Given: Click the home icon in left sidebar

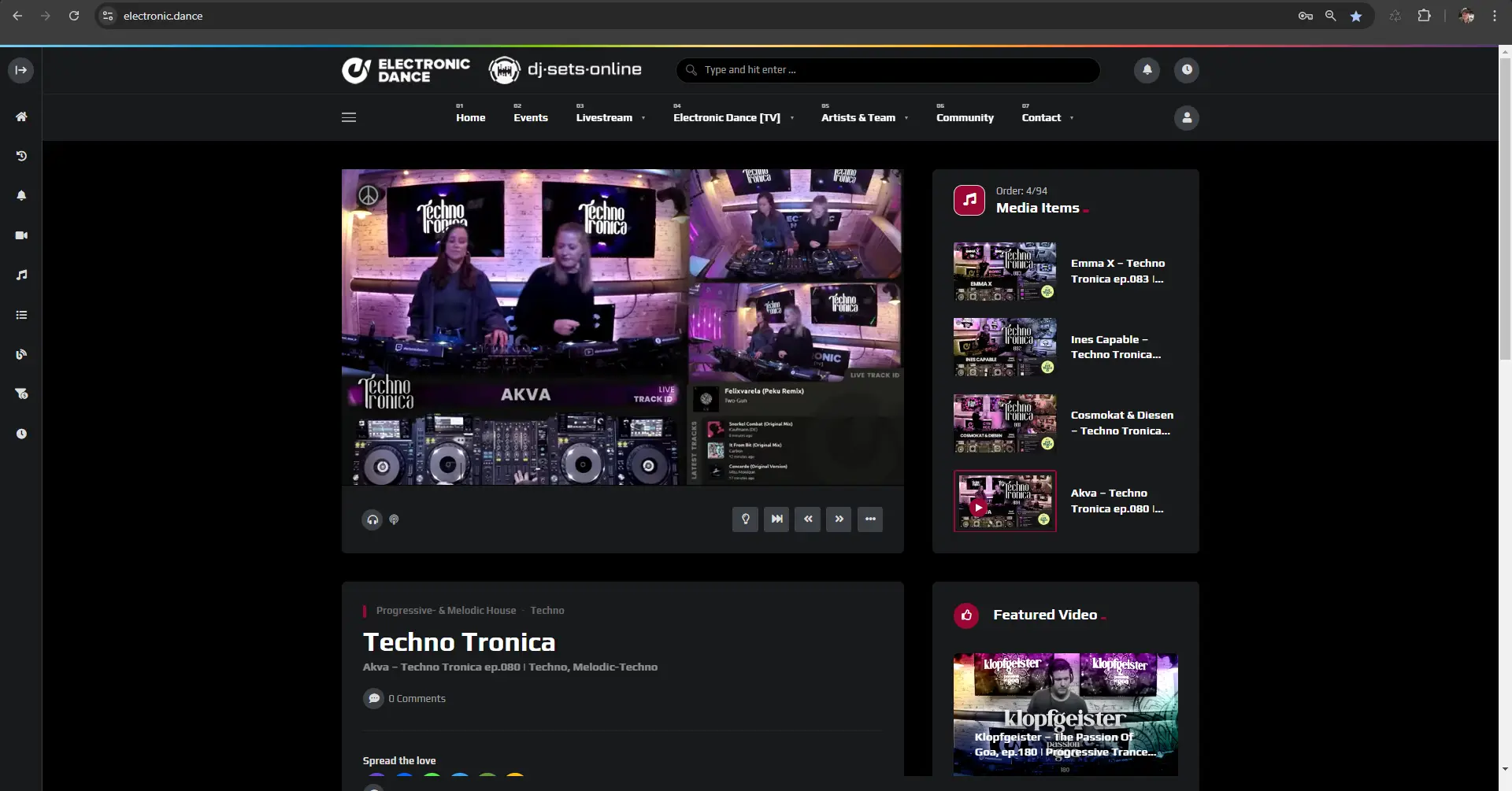Looking at the screenshot, I should [x=21, y=116].
